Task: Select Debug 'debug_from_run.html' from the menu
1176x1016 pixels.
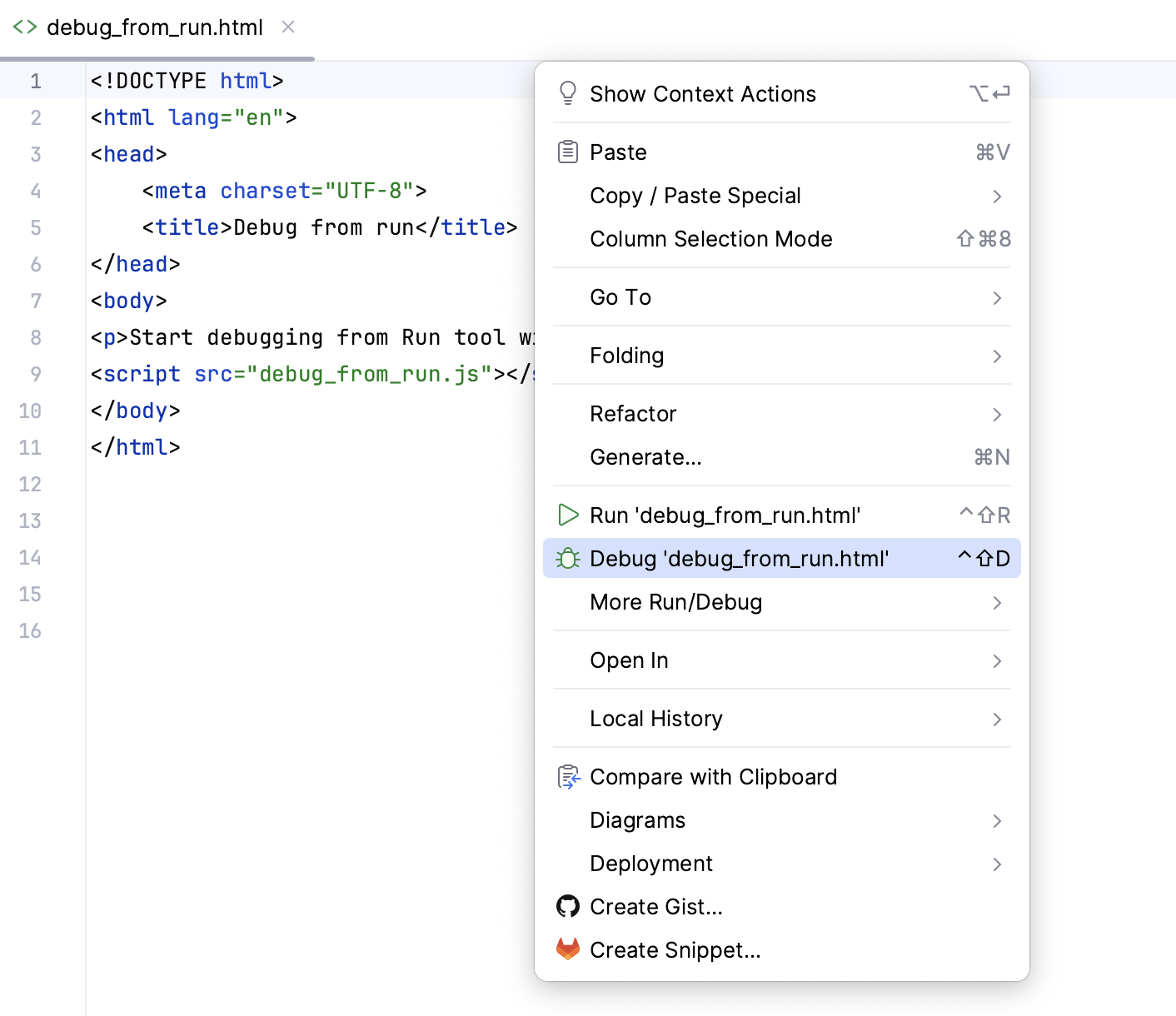Action: click(x=740, y=558)
